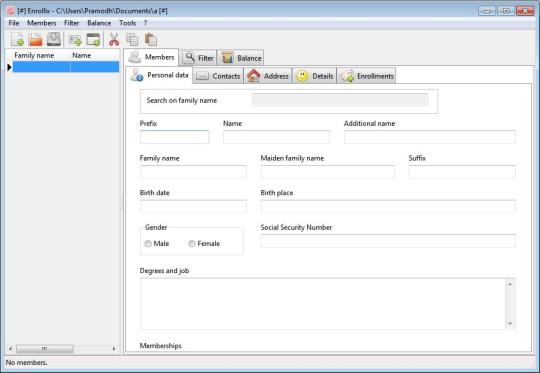Click the 'No members.' status bar text
This screenshot has height=373, width=540.
point(27,363)
